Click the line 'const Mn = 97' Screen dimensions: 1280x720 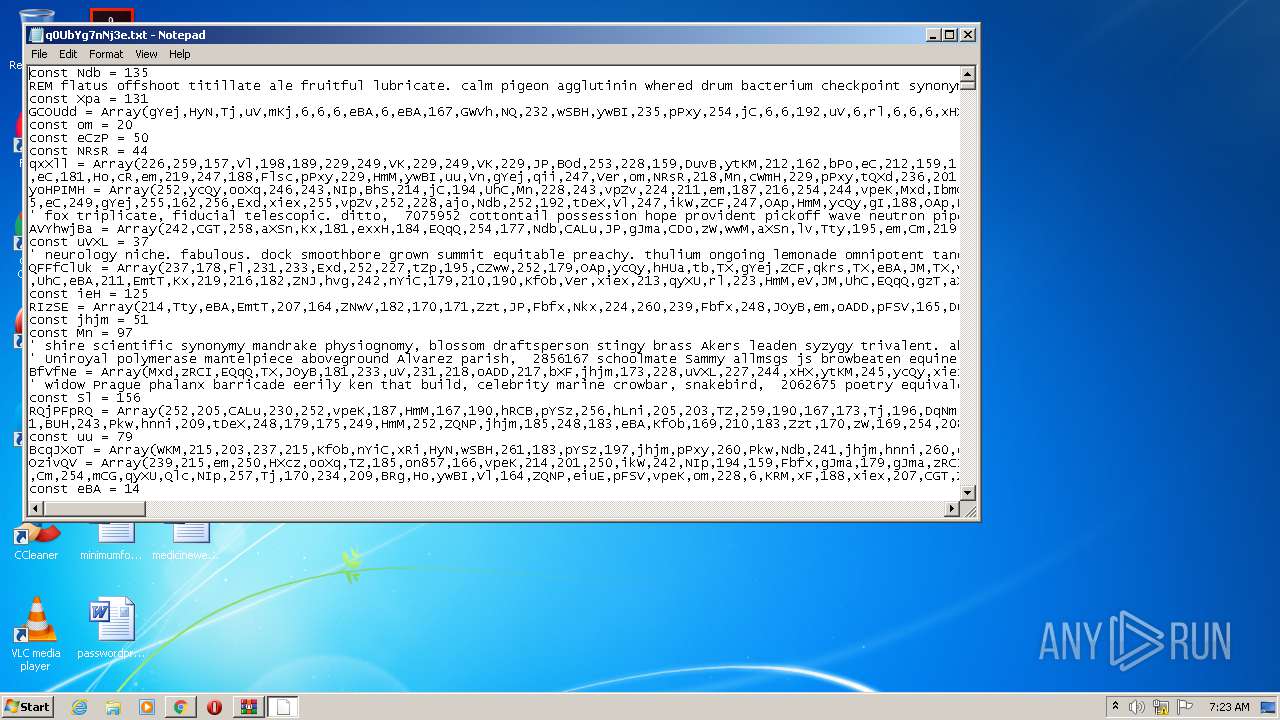(x=81, y=333)
